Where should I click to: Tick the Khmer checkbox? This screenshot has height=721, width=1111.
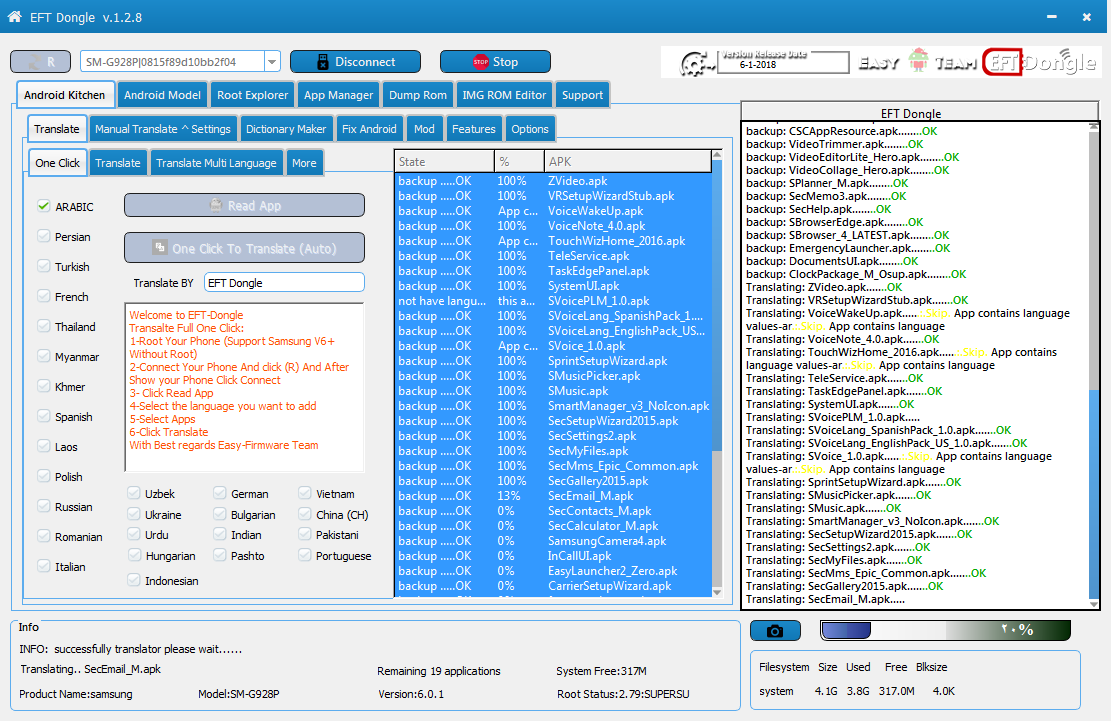(x=44, y=386)
